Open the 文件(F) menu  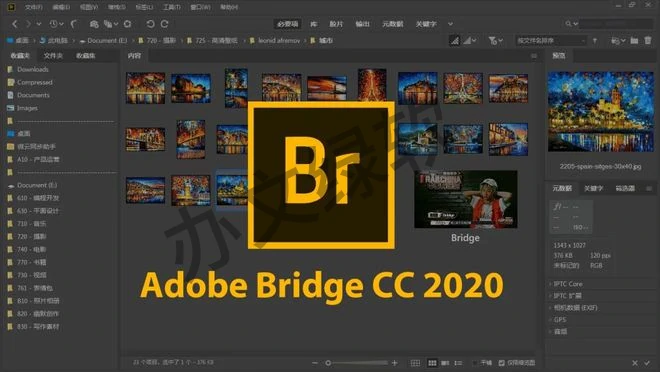click(x=34, y=7)
